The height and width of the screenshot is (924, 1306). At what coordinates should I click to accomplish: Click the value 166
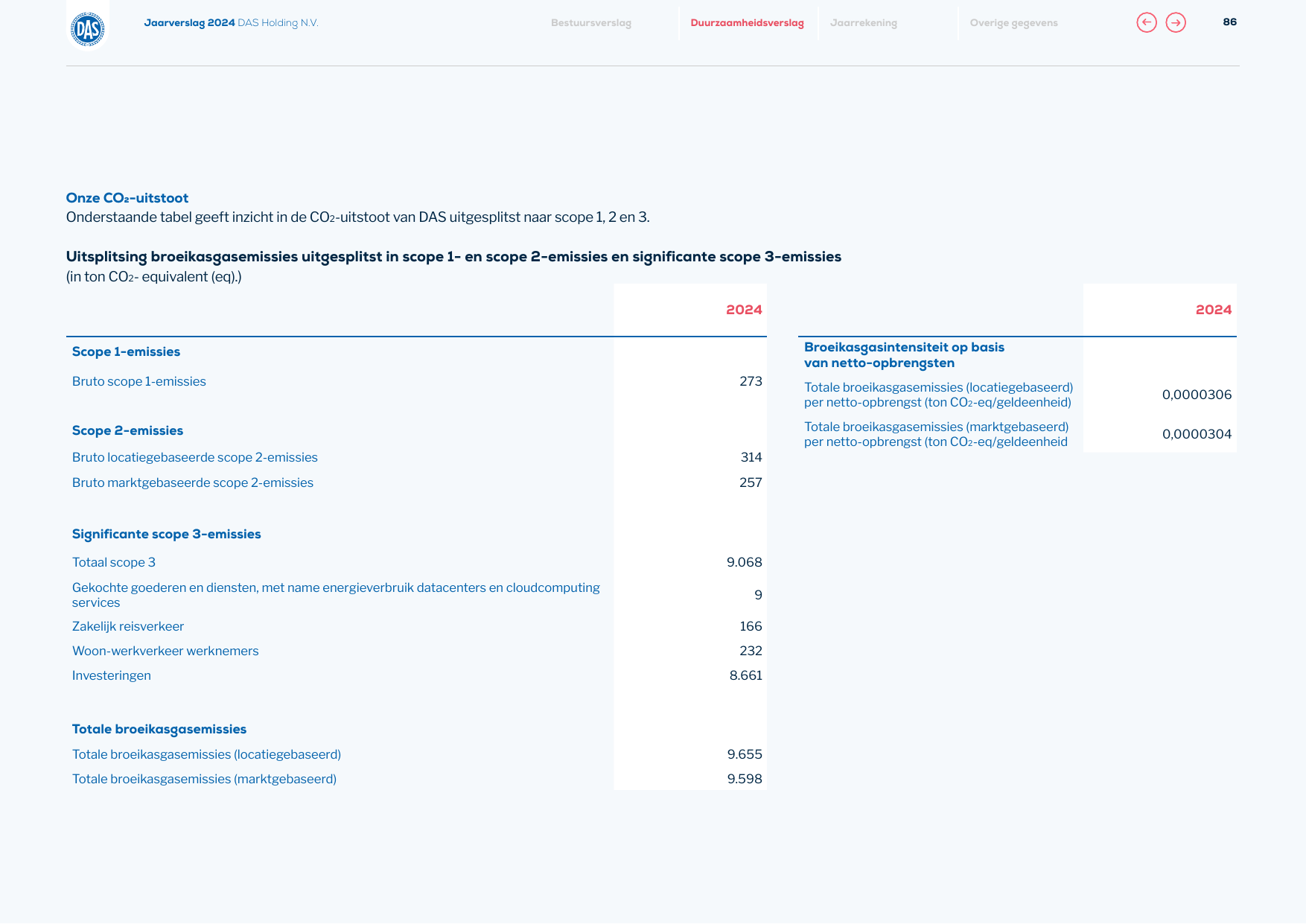tap(751, 626)
